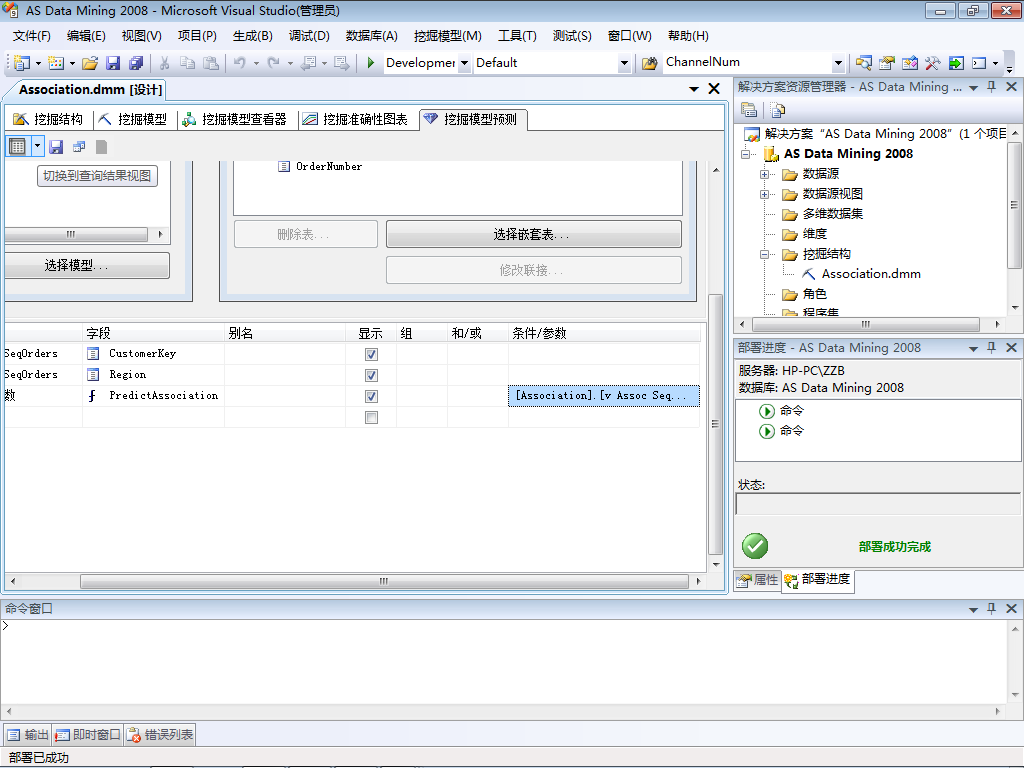Click the Cut scissors icon
Image resolution: width=1024 pixels, height=768 pixels.
tap(165, 63)
